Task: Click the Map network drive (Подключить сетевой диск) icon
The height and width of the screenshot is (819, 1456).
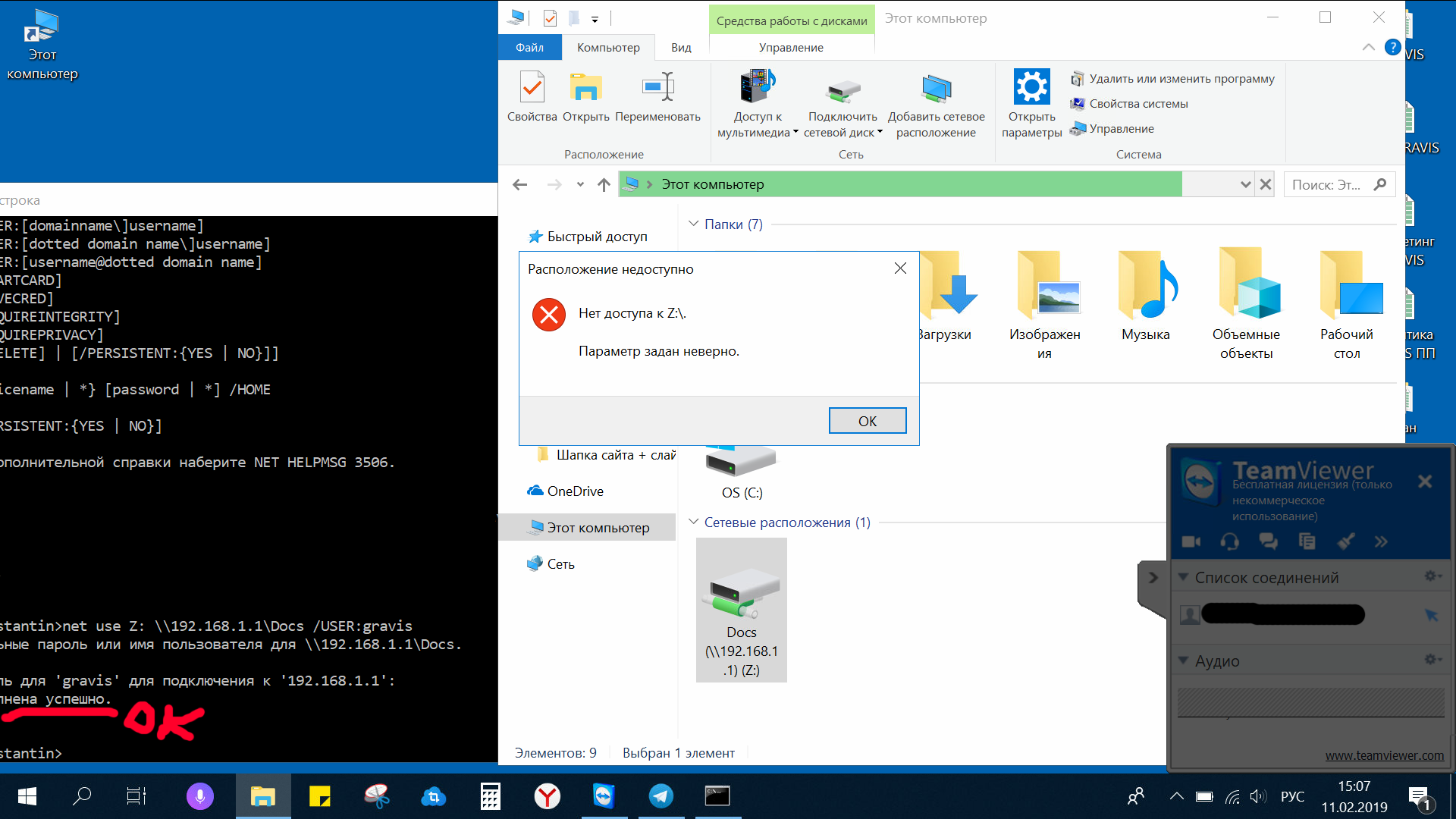Action: pos(843,91)
